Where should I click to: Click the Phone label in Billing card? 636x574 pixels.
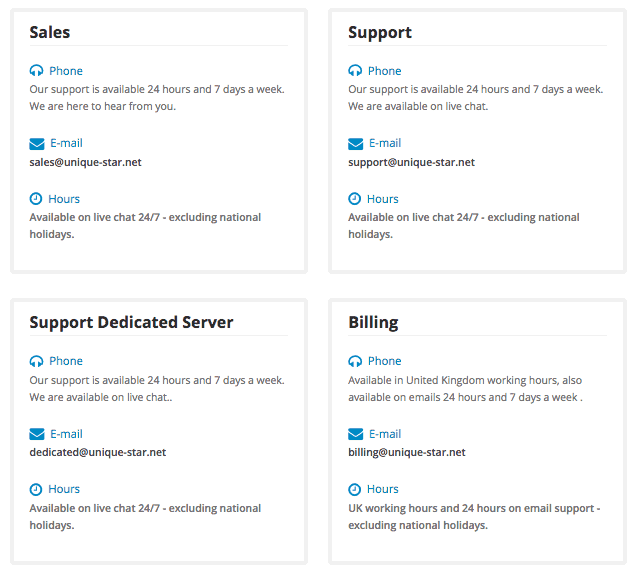(385, 361)
